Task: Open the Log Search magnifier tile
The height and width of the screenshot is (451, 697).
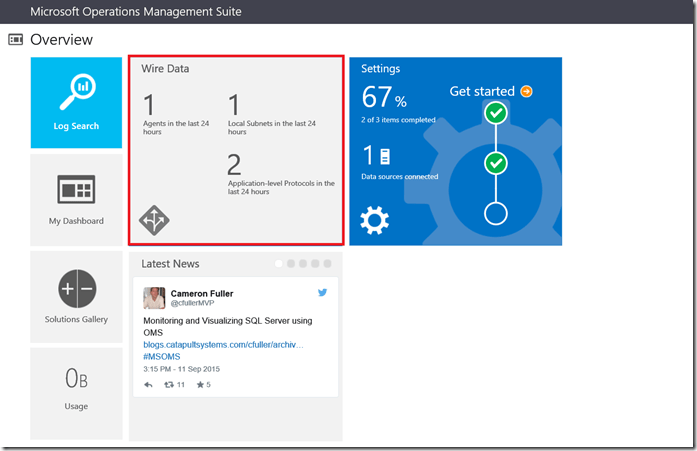Action: (x=77, y=94)
